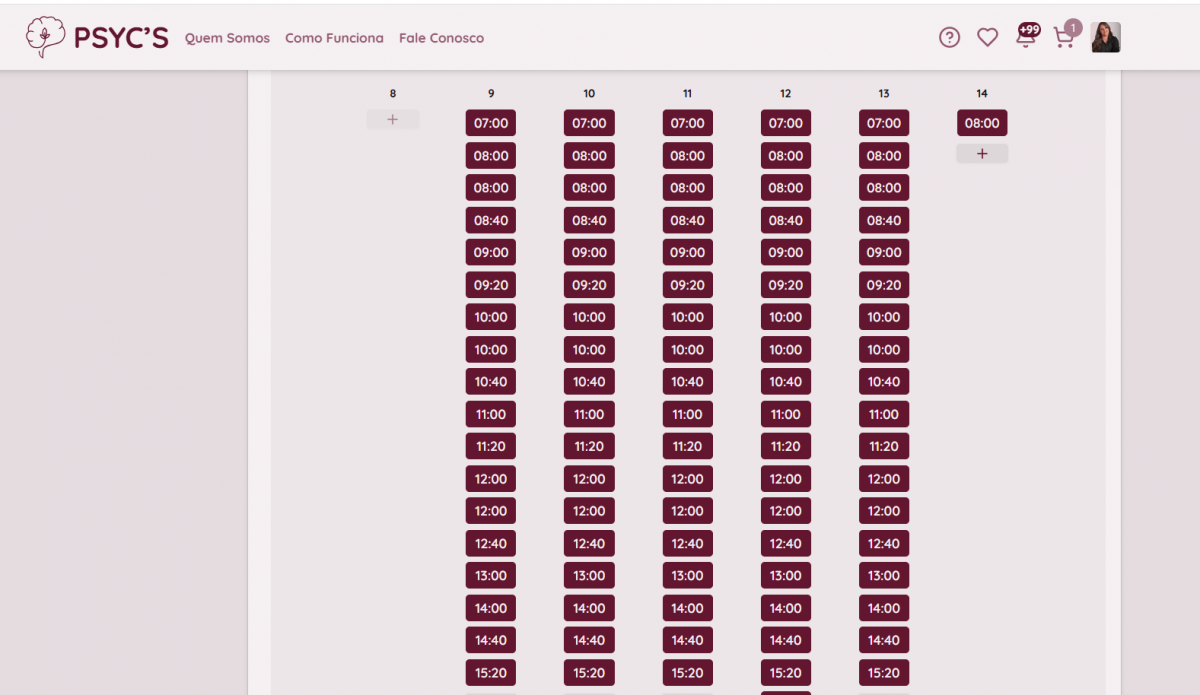Add a time slot on day 14
This screenshot has height=695, width=1200.
click(982, 154)
